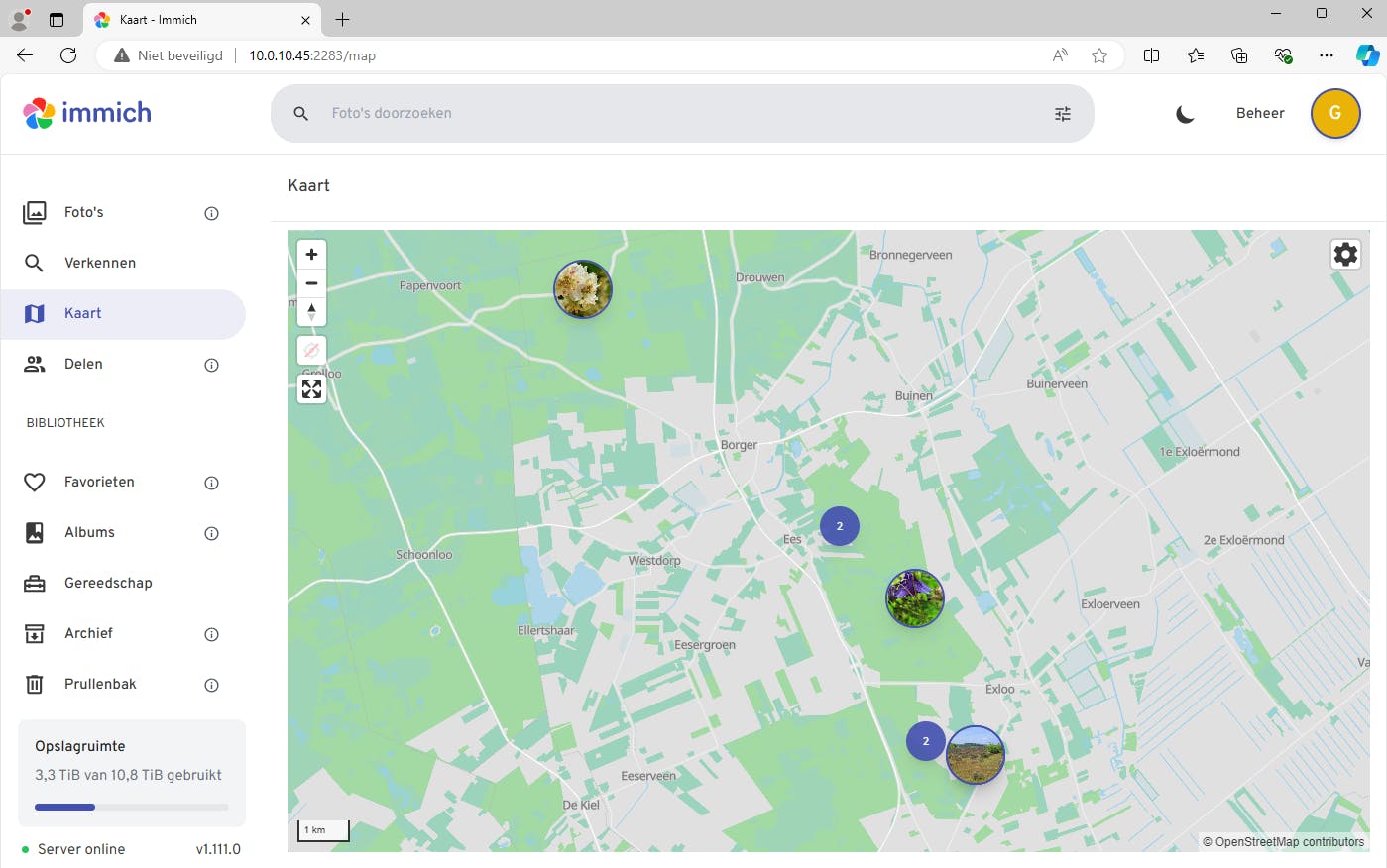Open Verkennen in the sidebar
The image size is (1387, 868).
coord(124,263)
